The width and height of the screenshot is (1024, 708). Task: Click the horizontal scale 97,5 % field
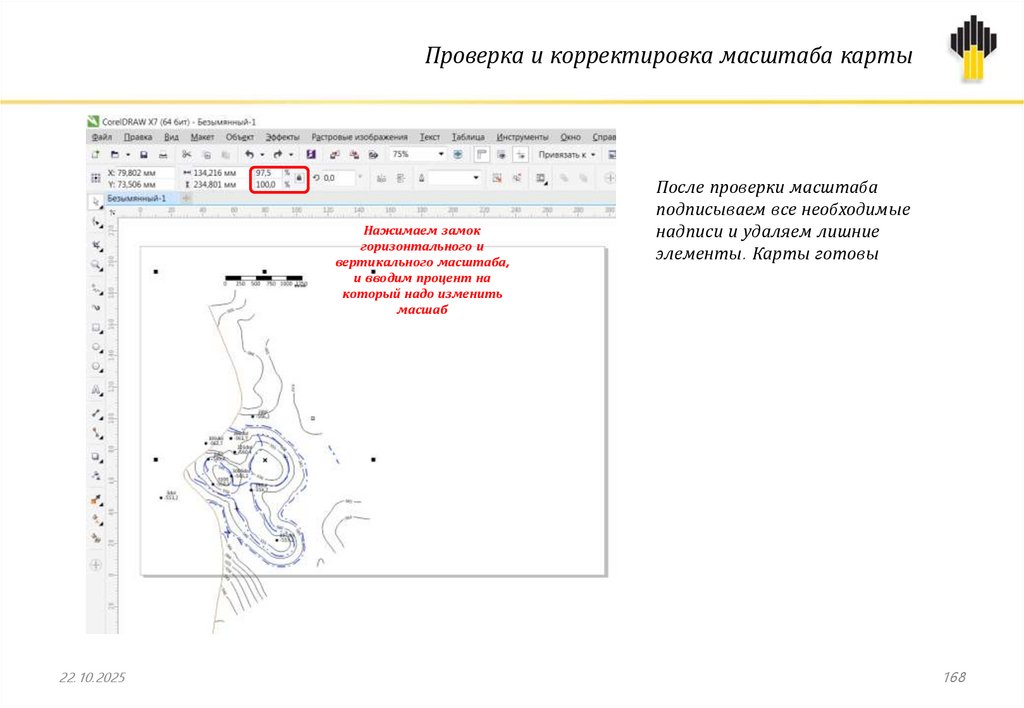[268, 173]
